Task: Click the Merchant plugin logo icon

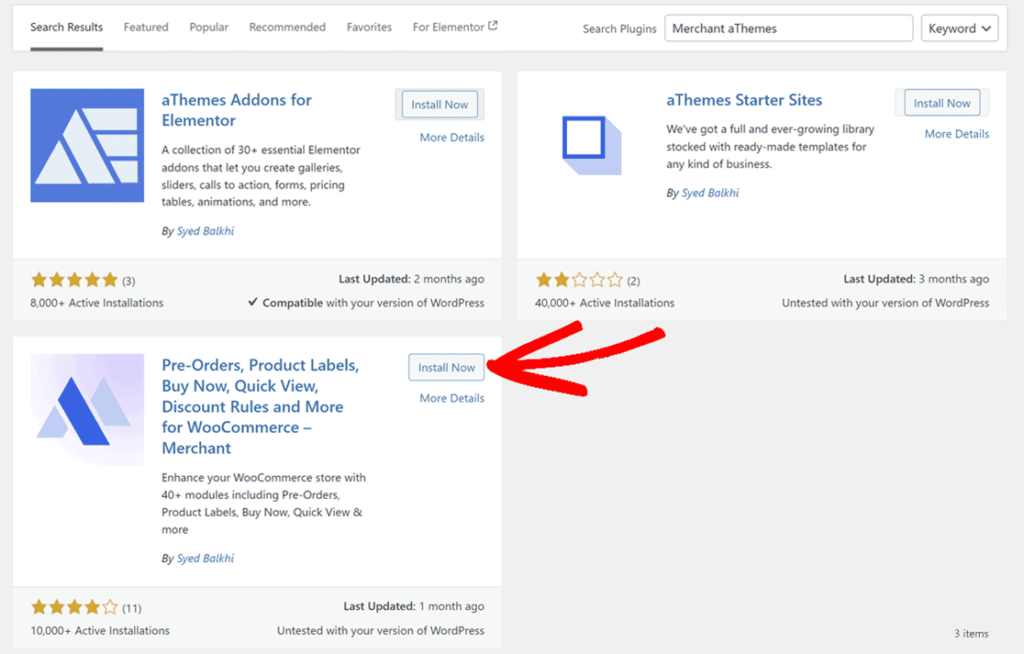Action: pos(88,411)
